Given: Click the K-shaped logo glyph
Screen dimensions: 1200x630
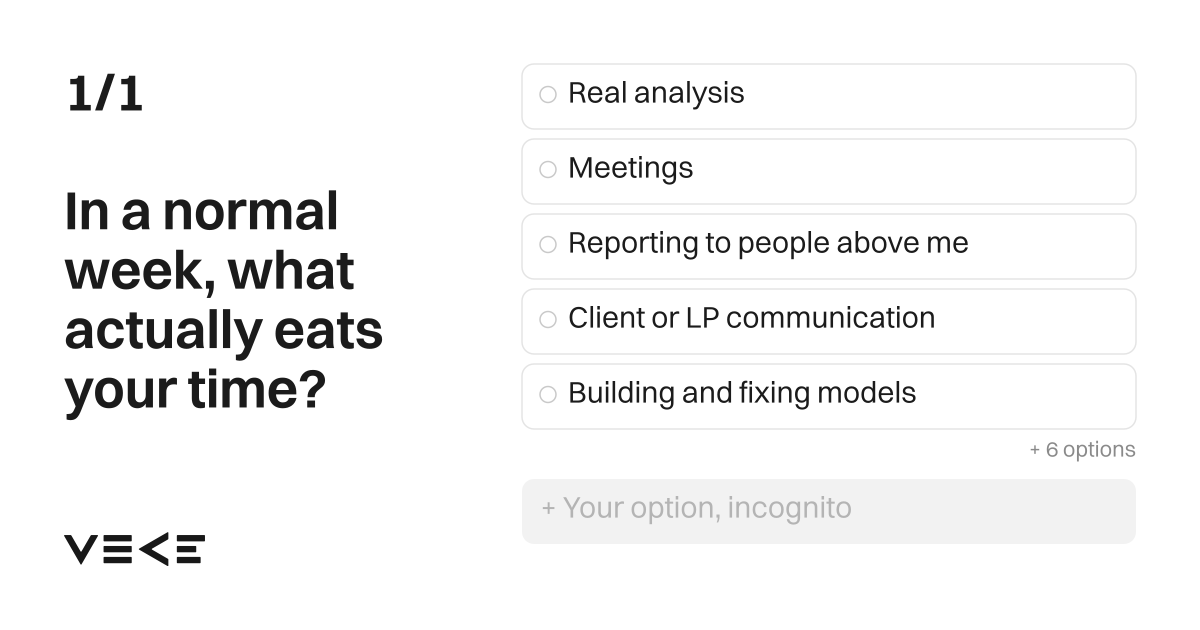Looking at the screenshot, I should coord(152,549).
